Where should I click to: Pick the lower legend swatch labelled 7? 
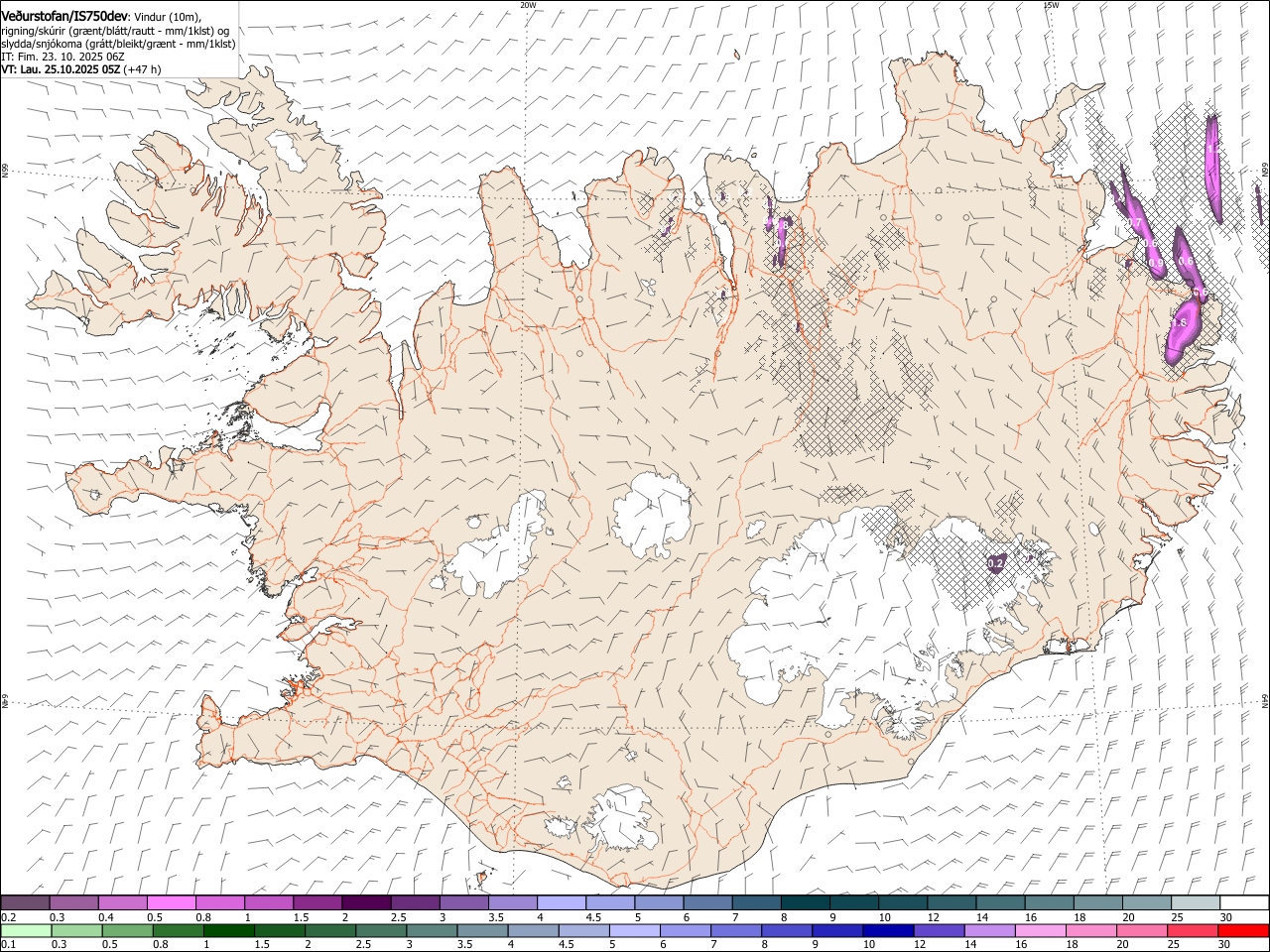[735, 931]
